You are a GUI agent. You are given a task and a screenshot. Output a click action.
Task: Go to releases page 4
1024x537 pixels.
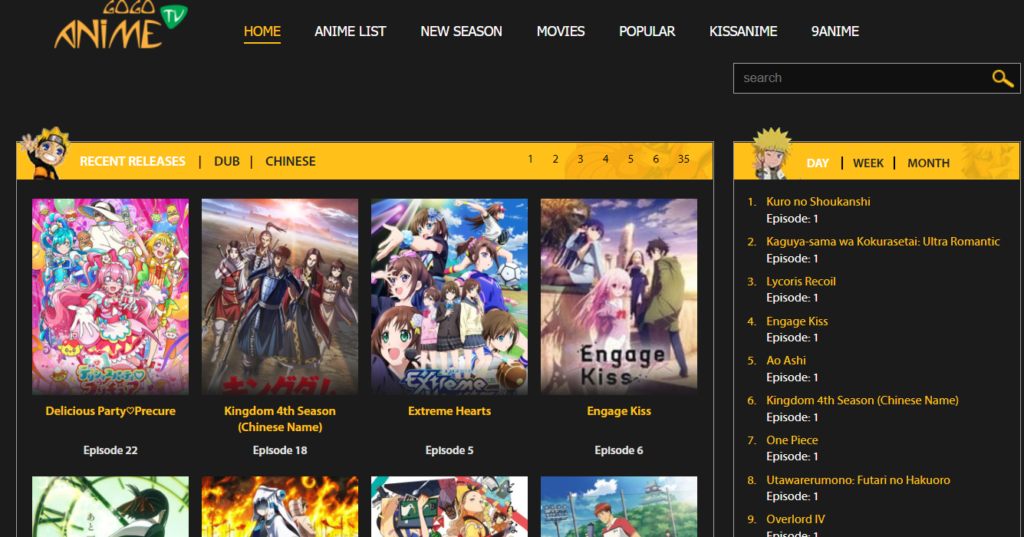tap(605, 159)
